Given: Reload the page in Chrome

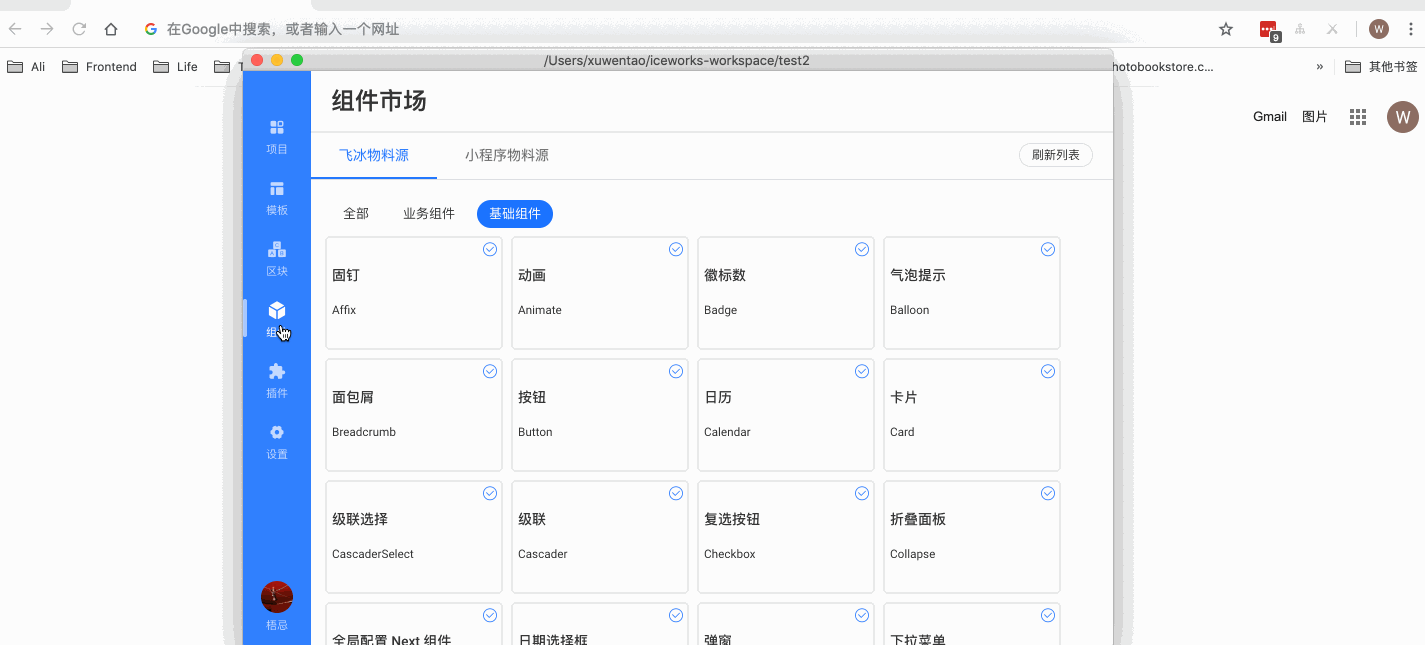Looking at the screenshot, I should coord(79,29).
